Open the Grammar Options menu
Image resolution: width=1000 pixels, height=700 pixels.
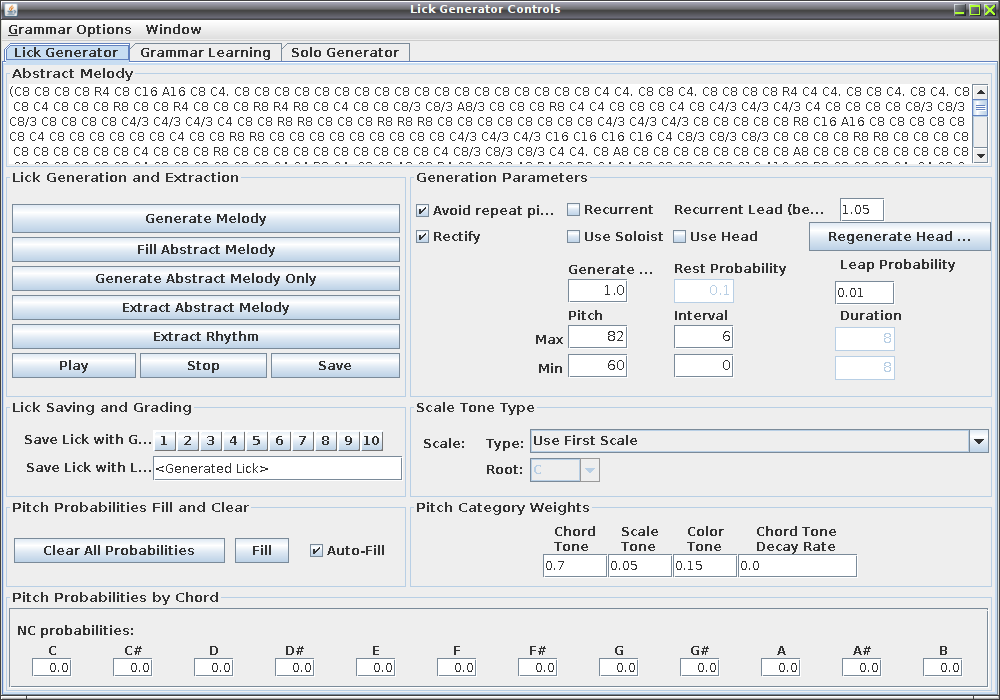[x=70, y=29]
